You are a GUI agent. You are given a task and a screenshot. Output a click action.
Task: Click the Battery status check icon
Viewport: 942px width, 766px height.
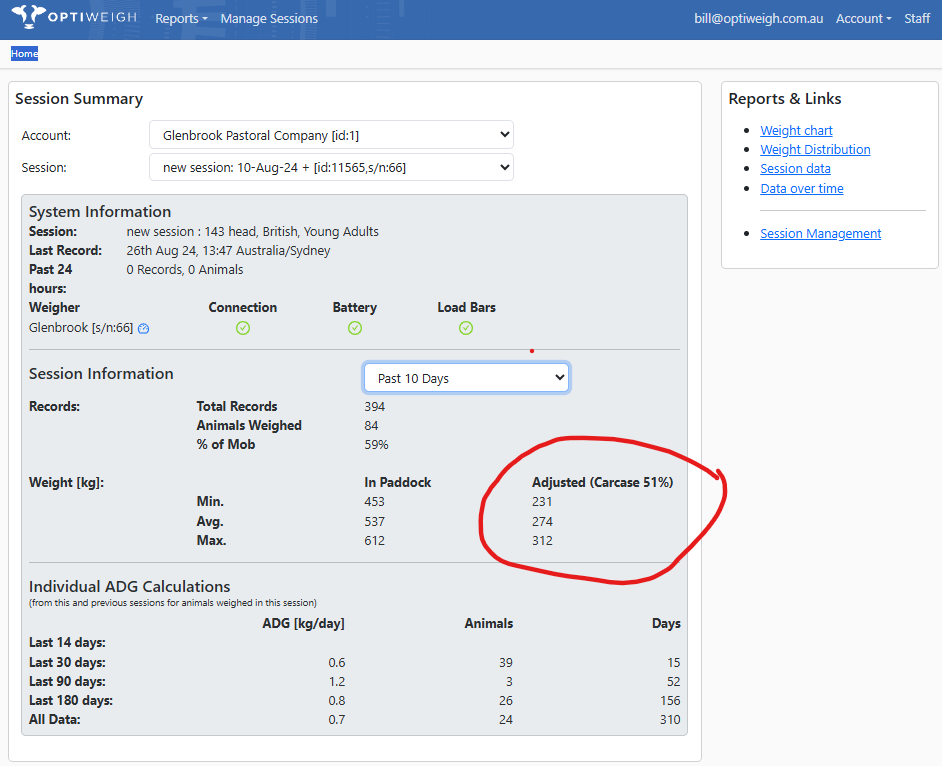point(355,328)
